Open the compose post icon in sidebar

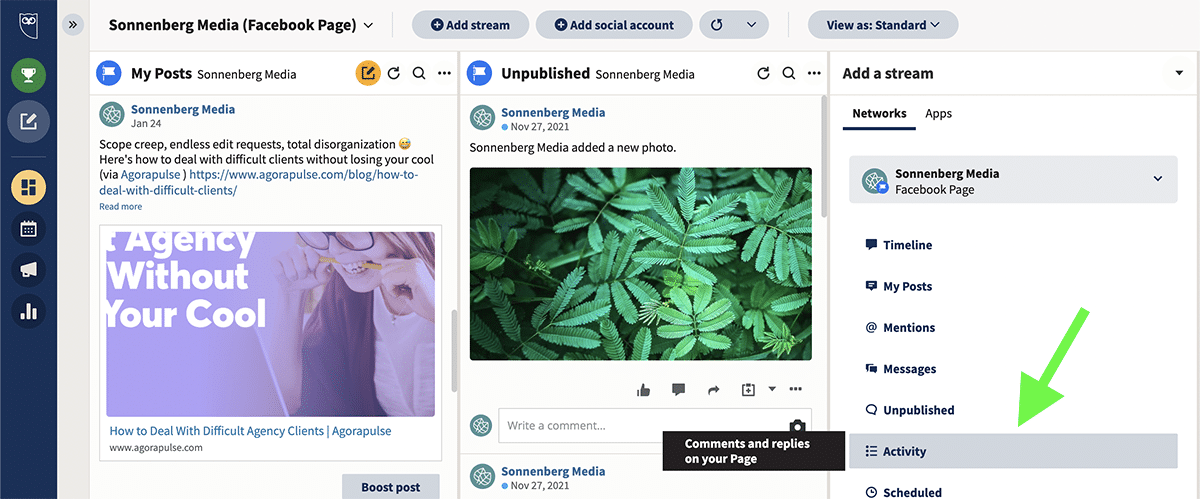pyautogui.click(x=28, y=121)
